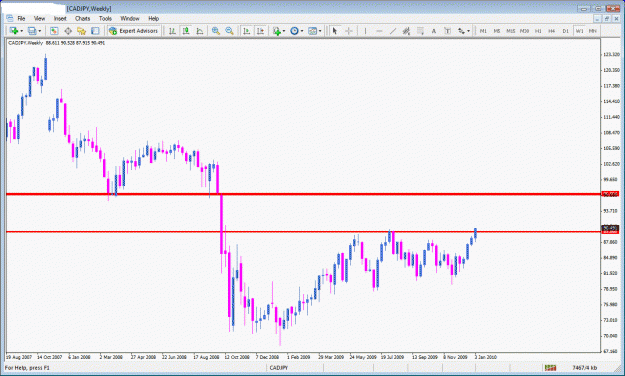
Task: Click the connection status bars icon
Action: point(550,368)
